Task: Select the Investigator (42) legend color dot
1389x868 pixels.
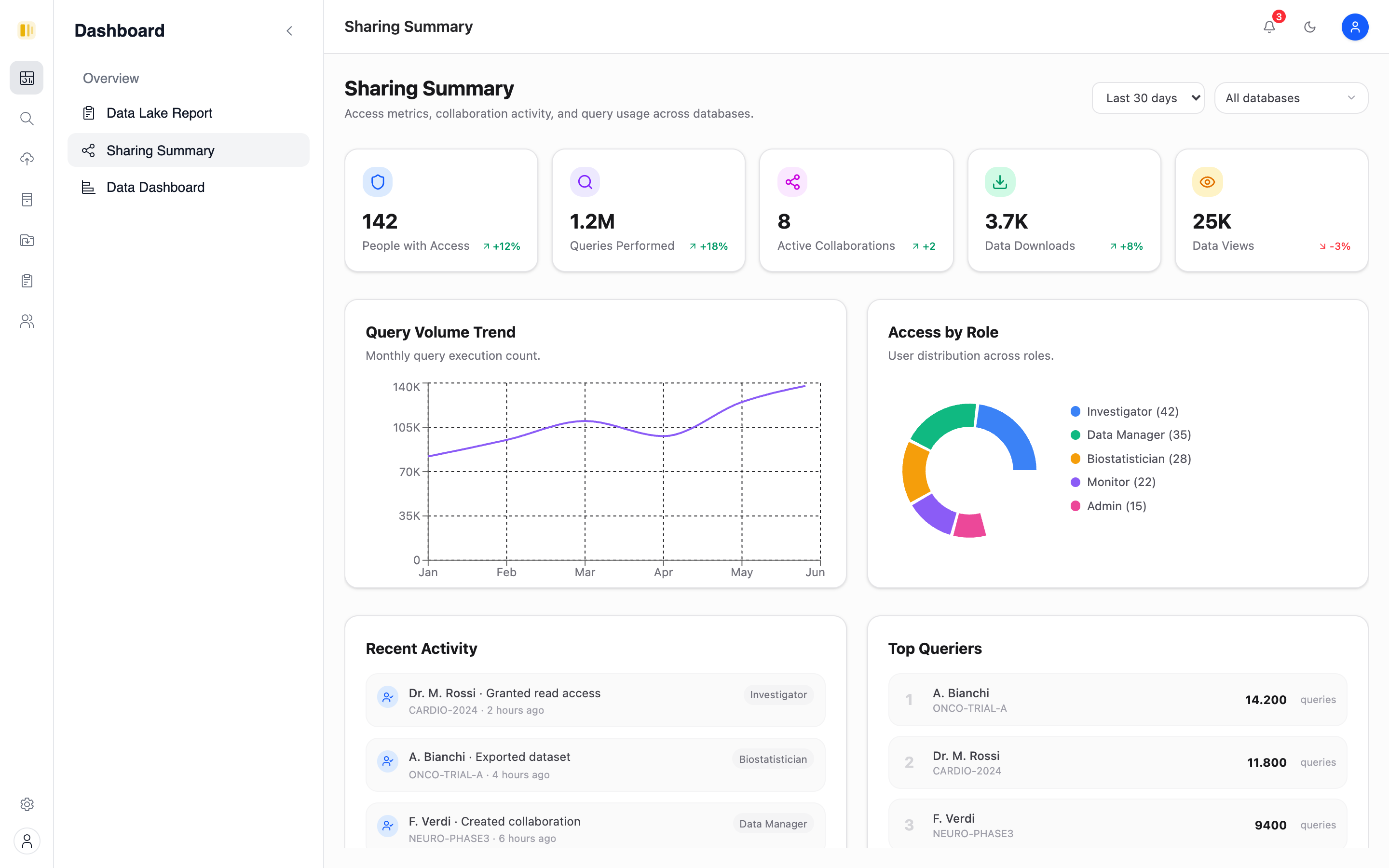Action: [1075, 412]
